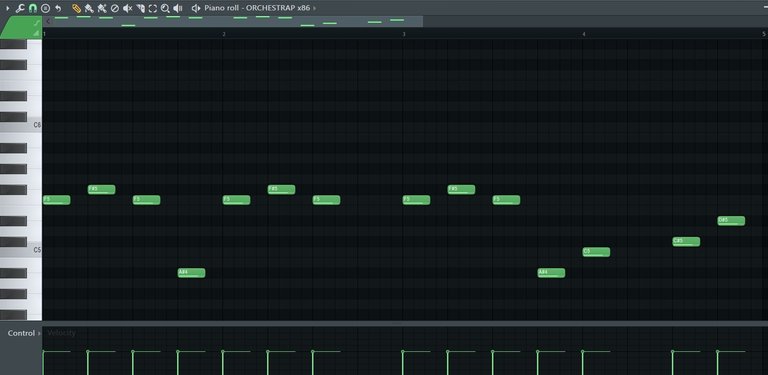Image resolution: width=768 pixels, height=375 pixels.
Task: Toggle the magnet snap-to-grid button
Action: pos(32,8)
